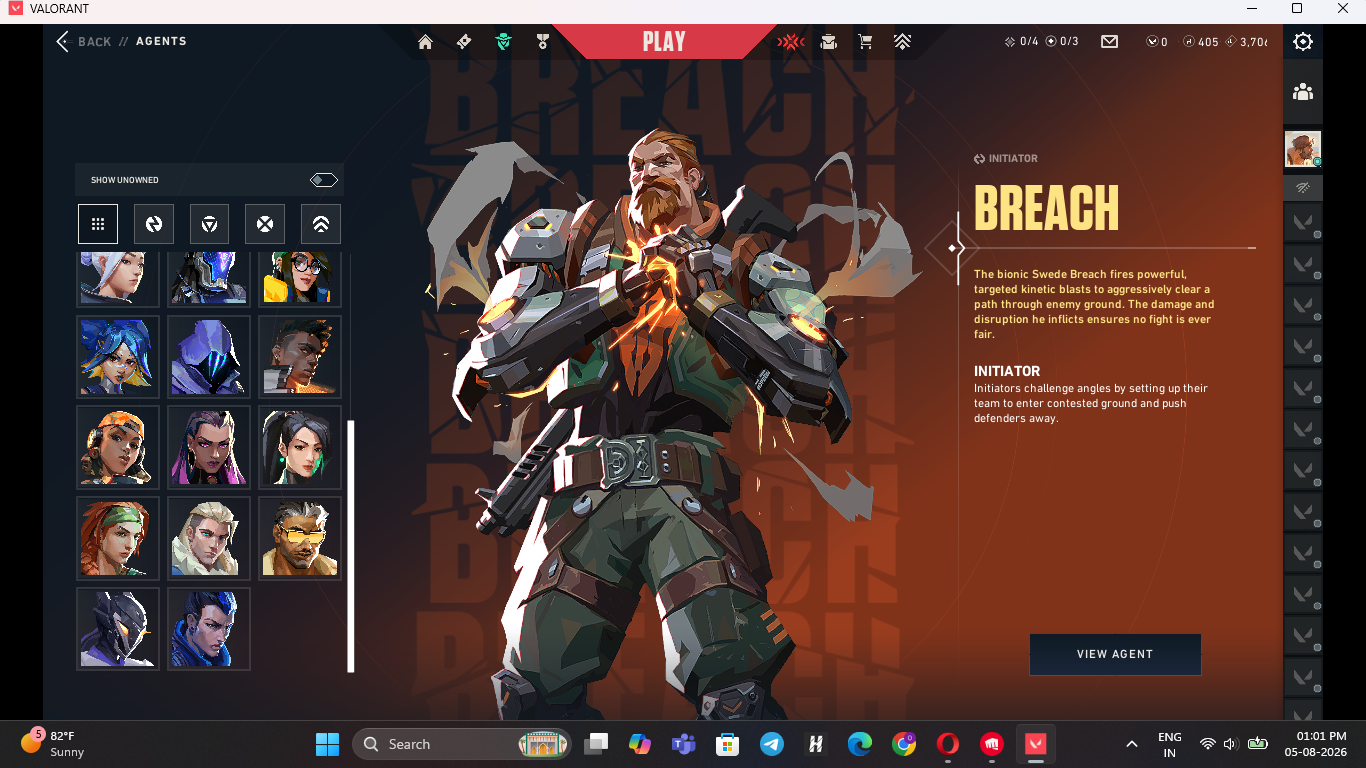Click the VIEW AGENT button
Image resolution: width=1366 pixels, height=768 pixels.
point(1115,654)
